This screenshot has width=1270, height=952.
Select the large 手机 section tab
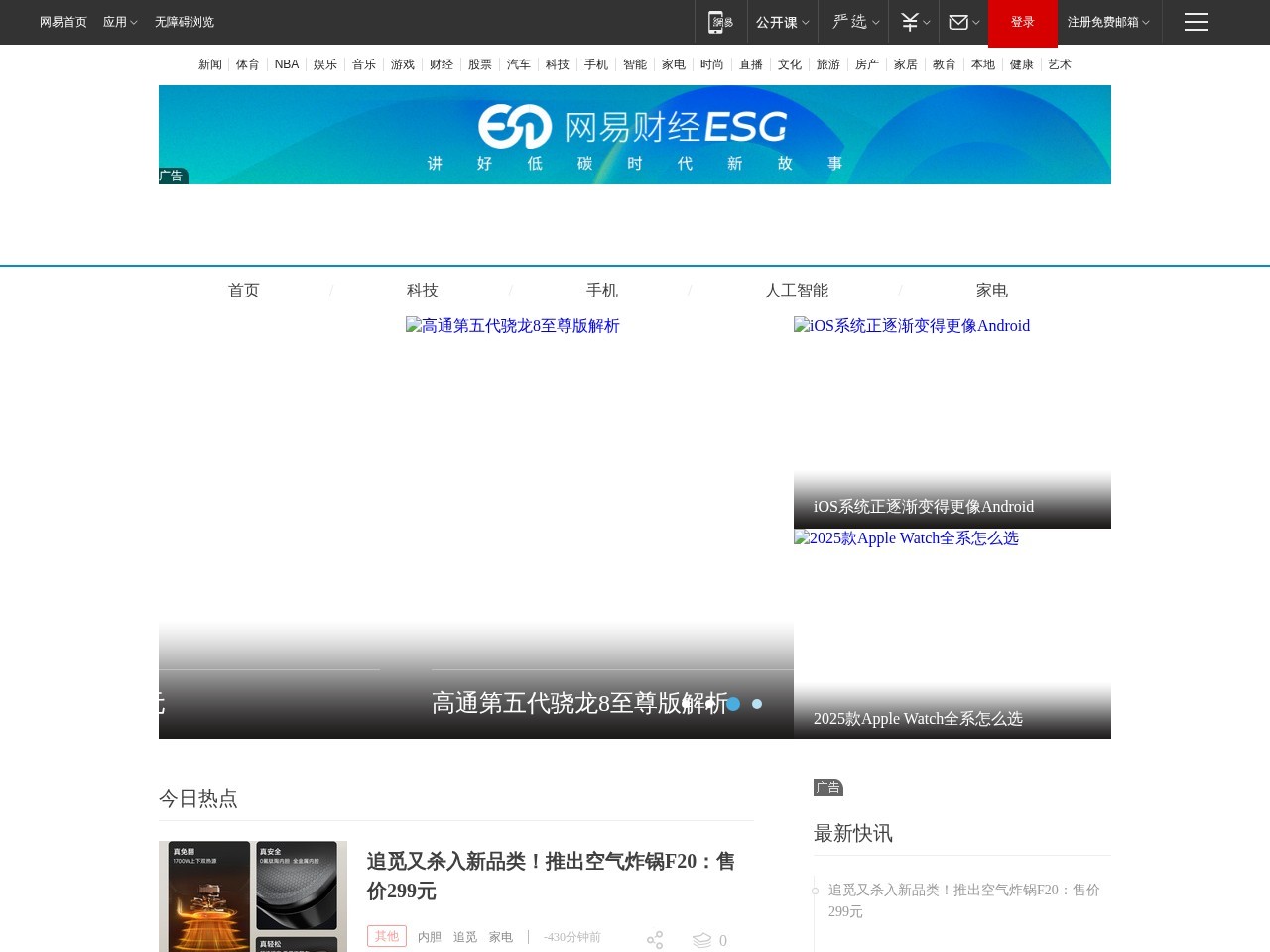click(x=602, y=291)
